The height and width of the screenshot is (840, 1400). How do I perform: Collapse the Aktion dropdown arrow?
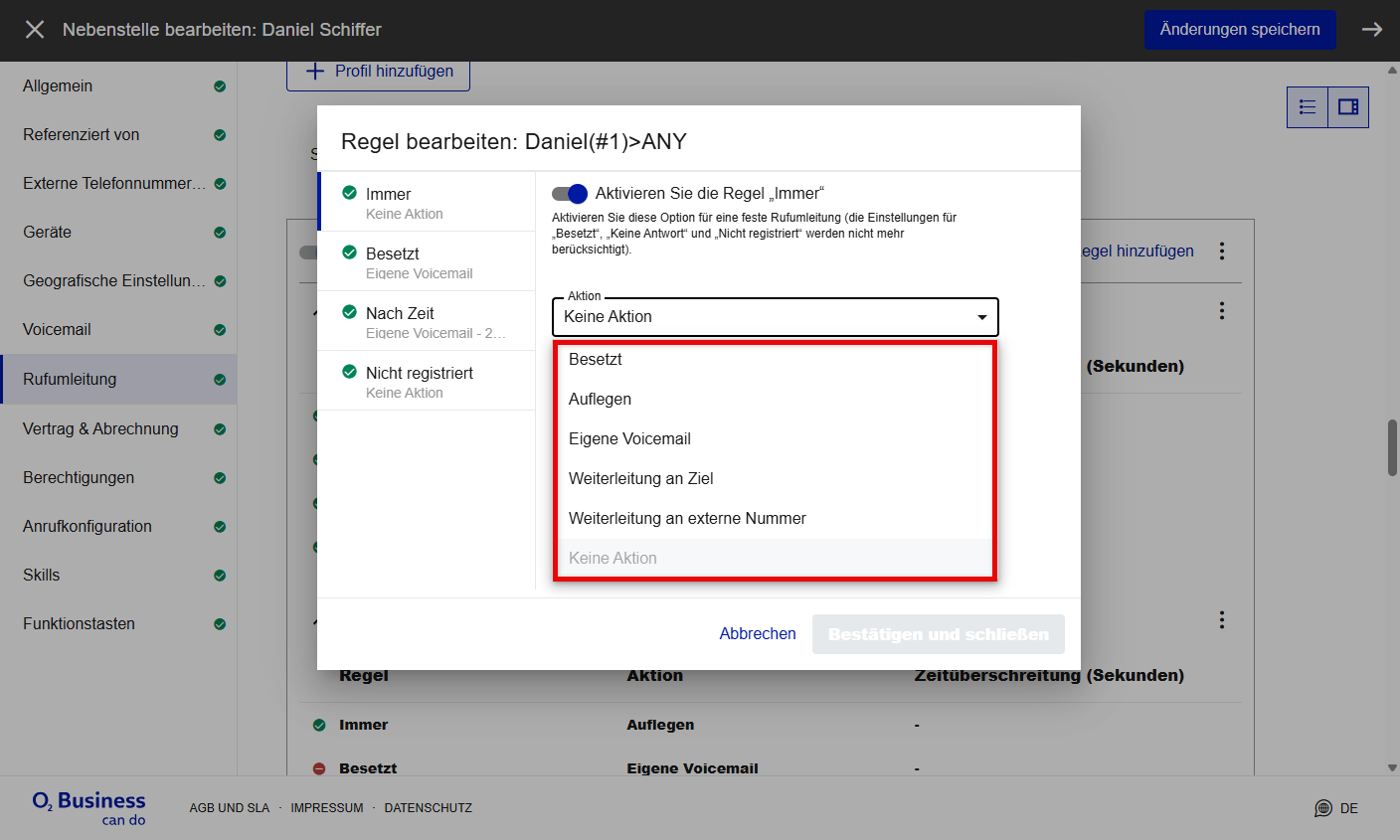pyautogui.click(x=981, y=317)
